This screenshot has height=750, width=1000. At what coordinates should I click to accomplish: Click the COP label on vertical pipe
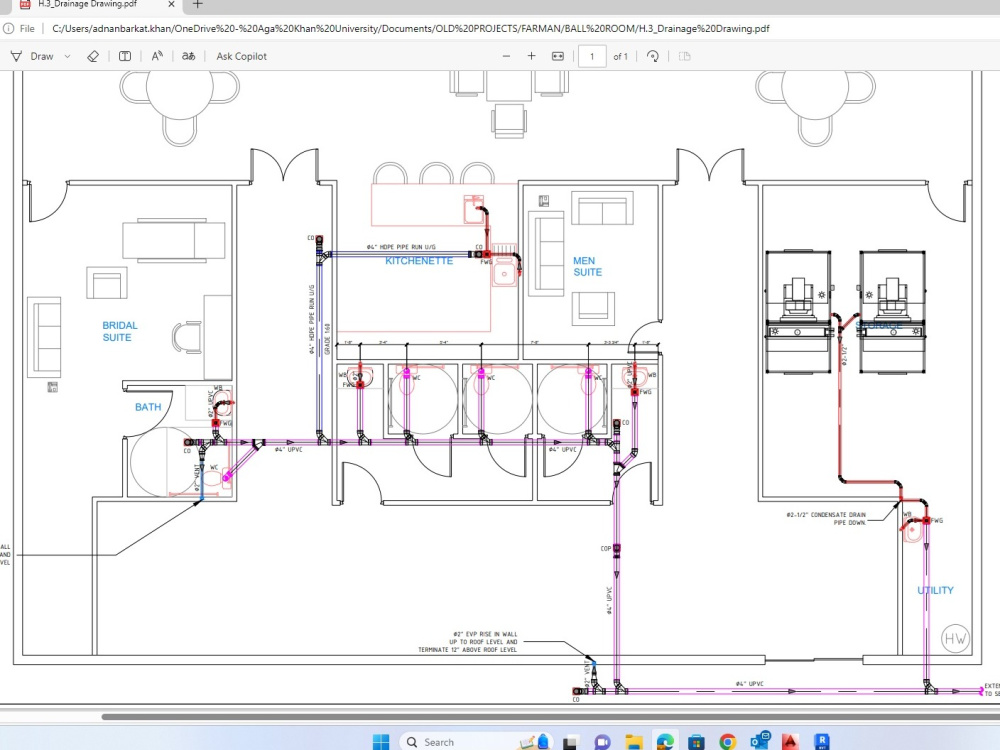click(x=606, y=548)
